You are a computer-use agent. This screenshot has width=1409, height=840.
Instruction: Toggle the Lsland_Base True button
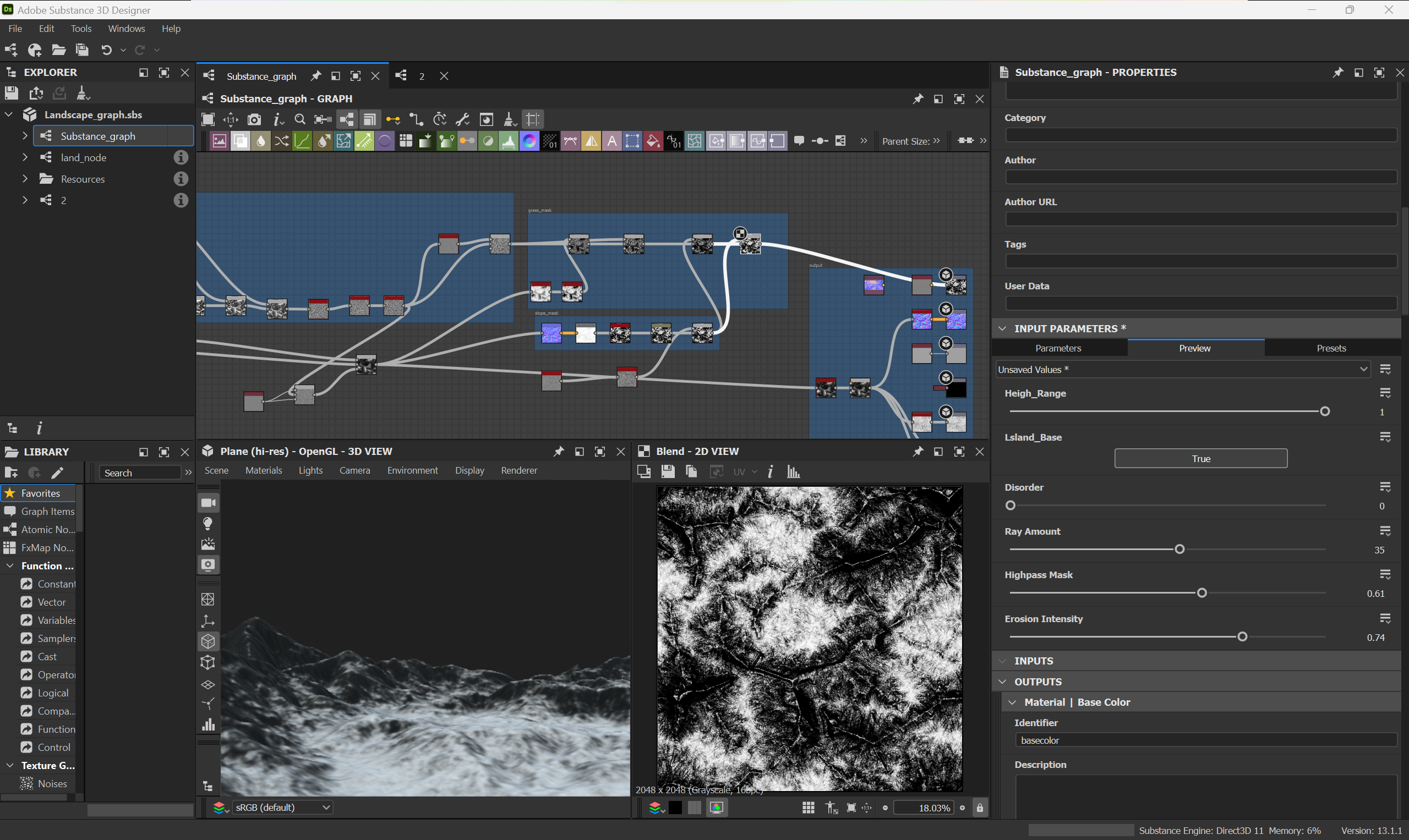[x=1200, y=458]
